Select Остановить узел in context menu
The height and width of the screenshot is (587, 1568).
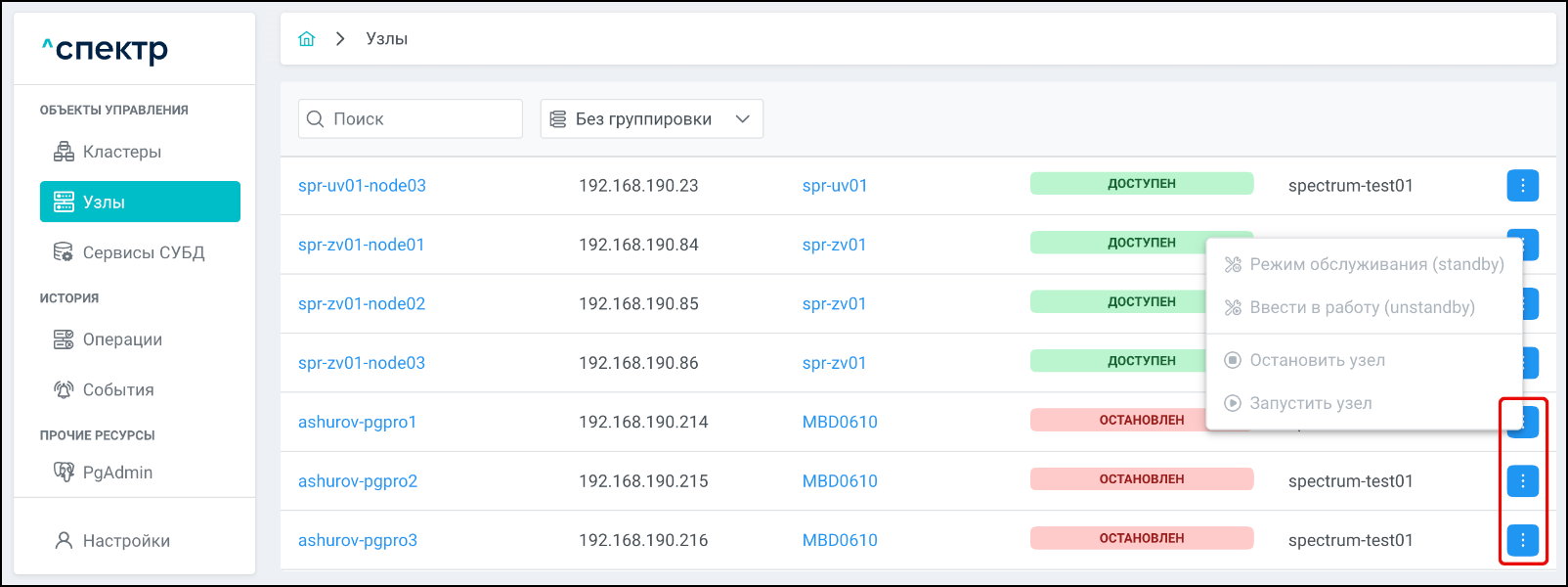(x=1316, y=360)
